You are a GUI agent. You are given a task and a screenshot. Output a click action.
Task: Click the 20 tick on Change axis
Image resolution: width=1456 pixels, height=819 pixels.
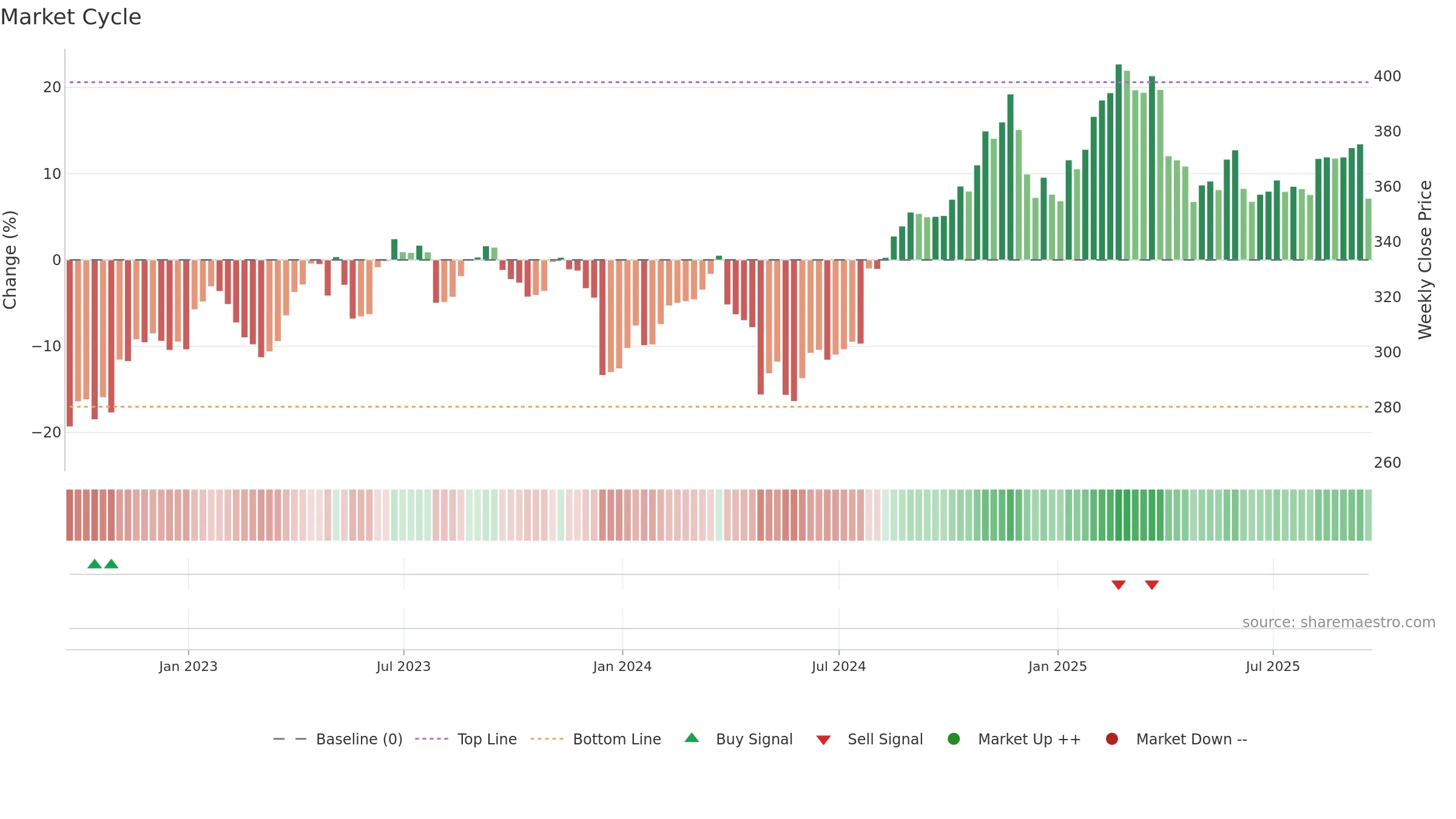pyautogui.click(x=52, y=87)
